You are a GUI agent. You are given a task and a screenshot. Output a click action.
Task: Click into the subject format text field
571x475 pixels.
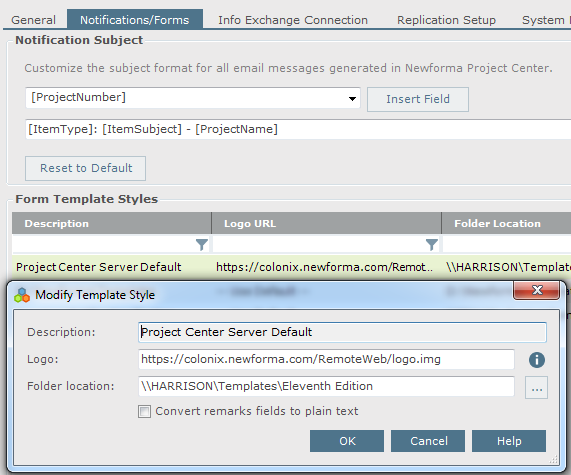pos(298,129)
